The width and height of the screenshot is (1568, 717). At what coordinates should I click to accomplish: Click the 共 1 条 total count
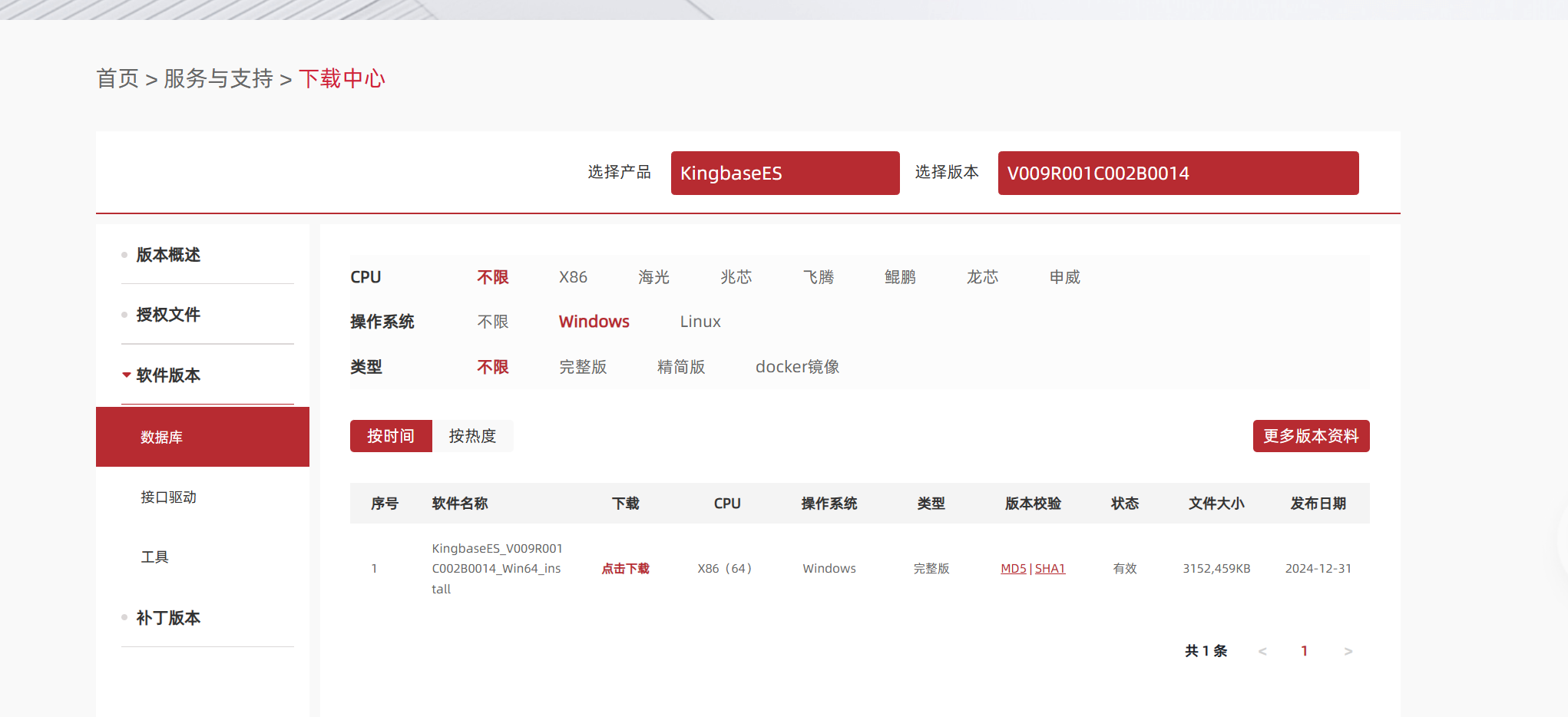coord(1206,651)
